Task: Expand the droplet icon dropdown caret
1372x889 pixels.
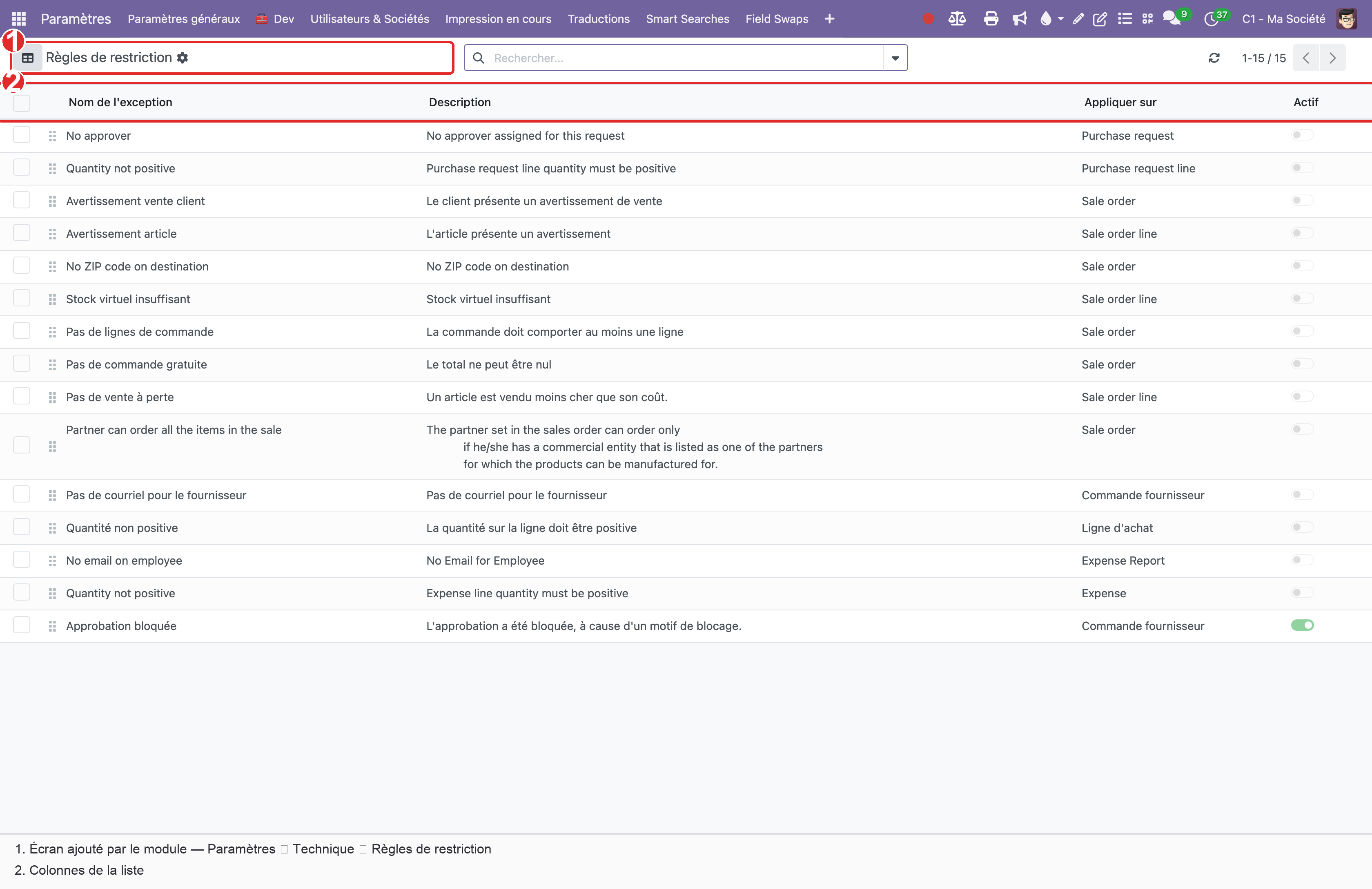Action: tap(1061, 19)
